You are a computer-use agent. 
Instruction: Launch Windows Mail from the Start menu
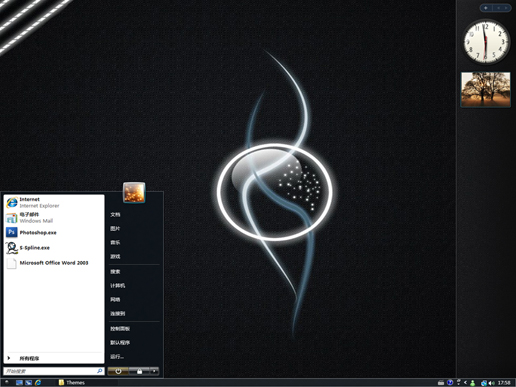pyautogui.click(x=54, y=218)
